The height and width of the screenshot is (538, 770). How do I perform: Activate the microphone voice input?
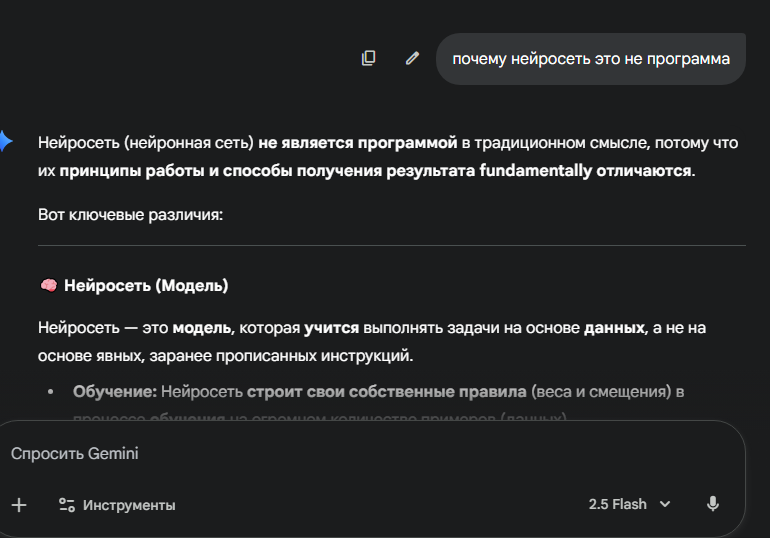[712, 504]
